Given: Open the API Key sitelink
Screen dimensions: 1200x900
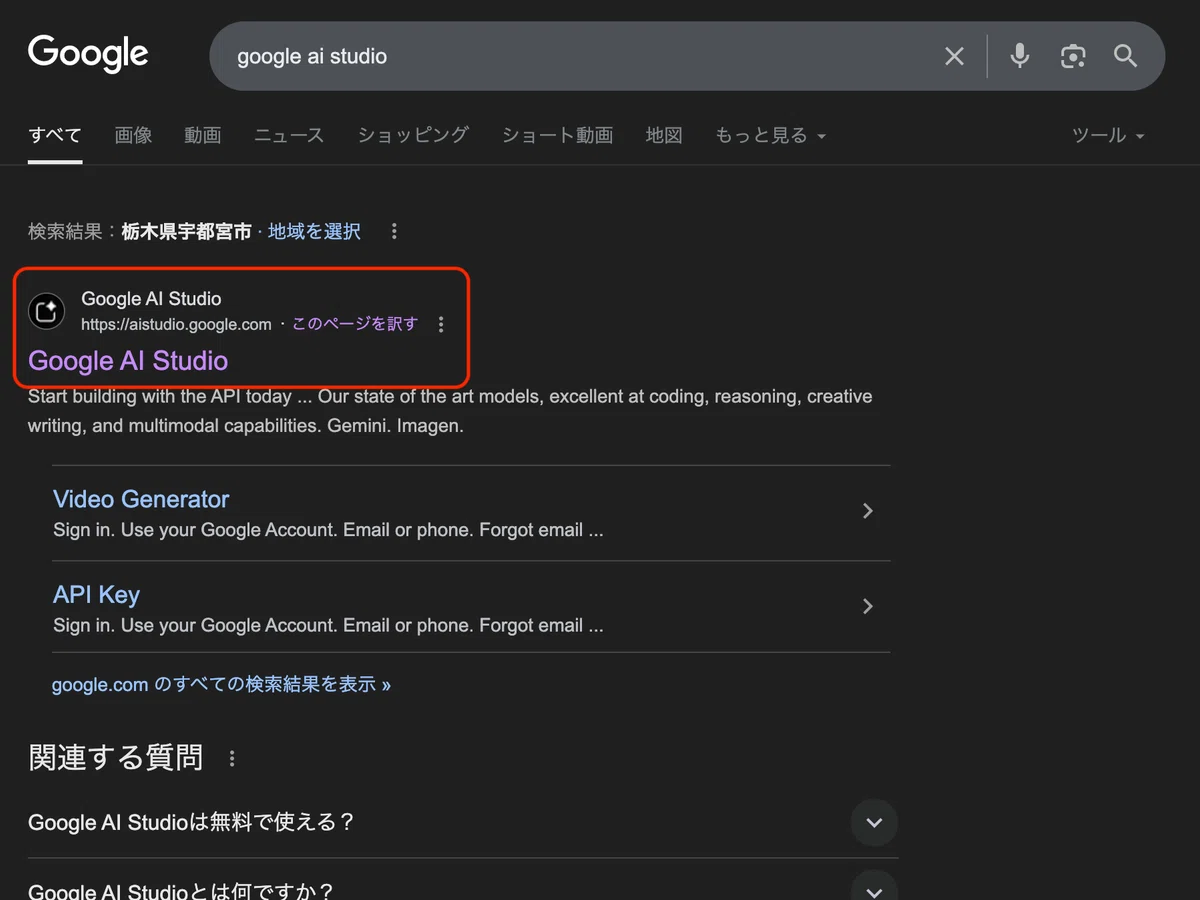Looking at the screenshot, I should 96,595.
